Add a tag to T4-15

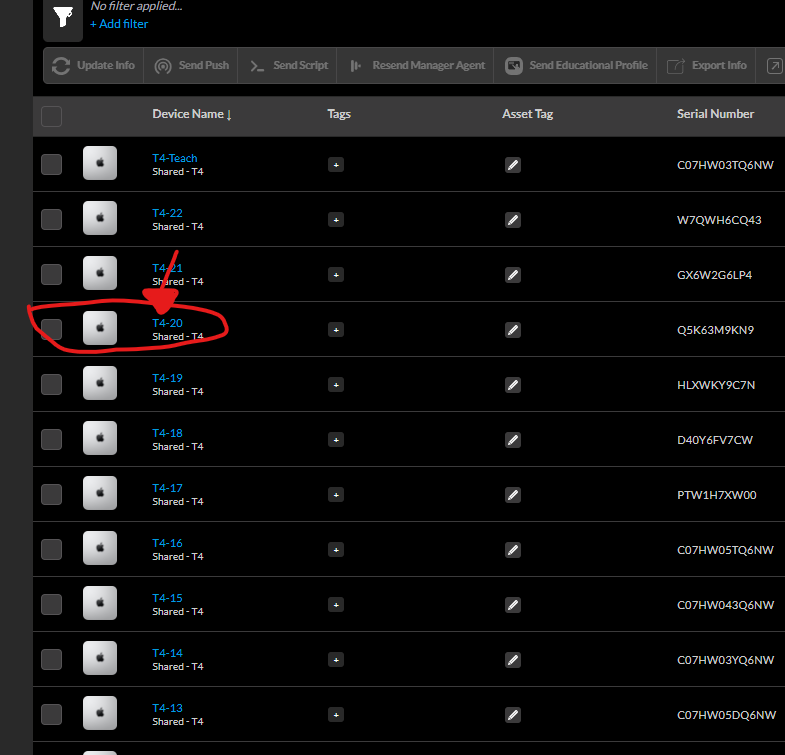pyautogui.click(x=336, y=605)
